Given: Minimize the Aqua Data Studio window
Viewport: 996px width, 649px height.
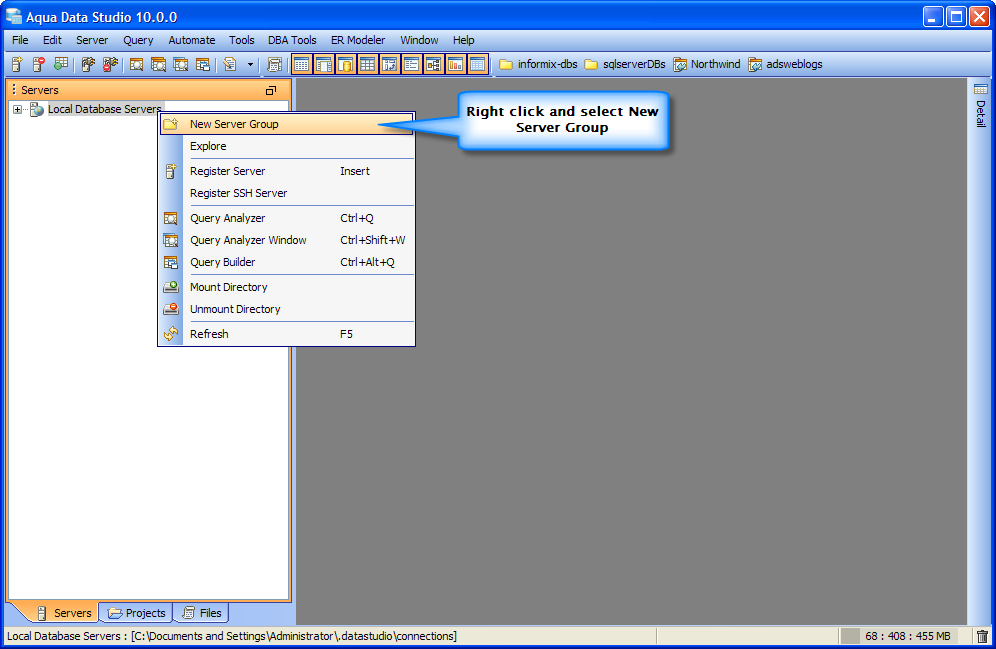Looking at the screenshot, I should click(932, 17).
